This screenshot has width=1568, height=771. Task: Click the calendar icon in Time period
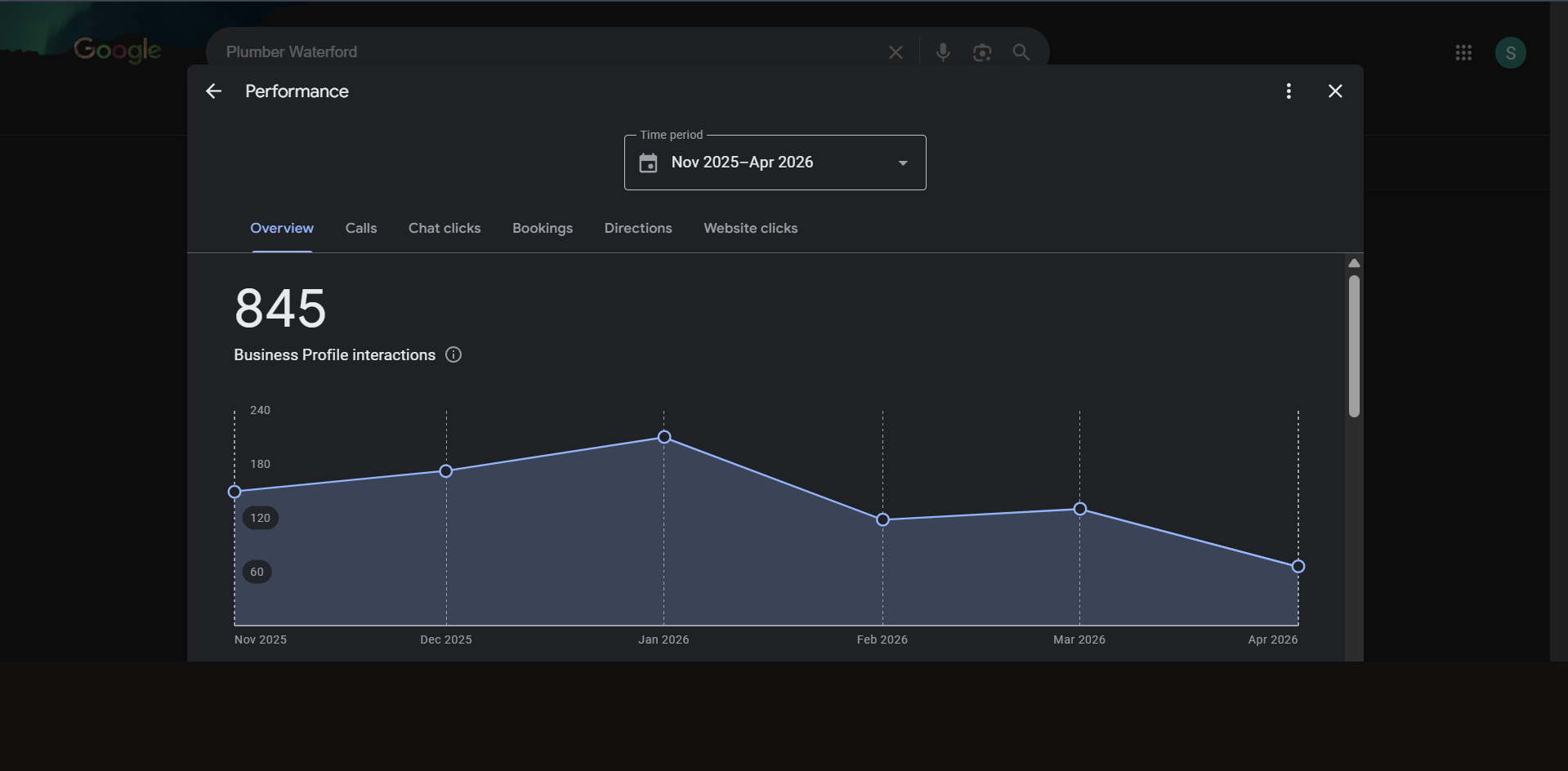point(647,163)
